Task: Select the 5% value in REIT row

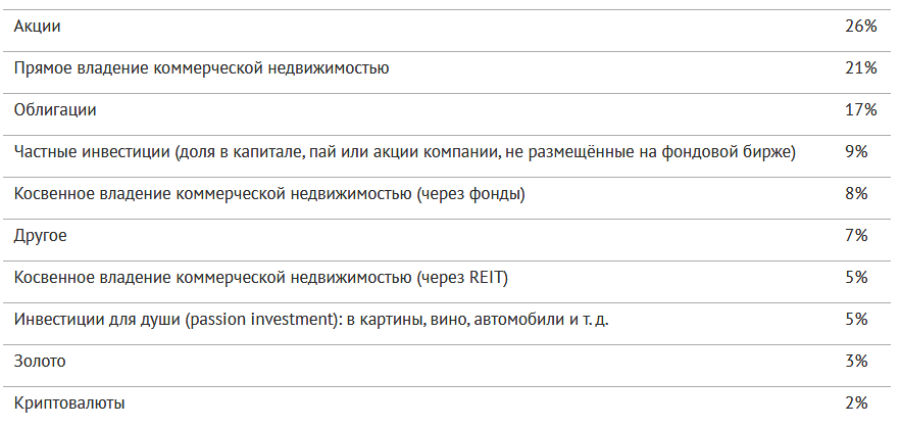Action: click(x=856, y=278)
